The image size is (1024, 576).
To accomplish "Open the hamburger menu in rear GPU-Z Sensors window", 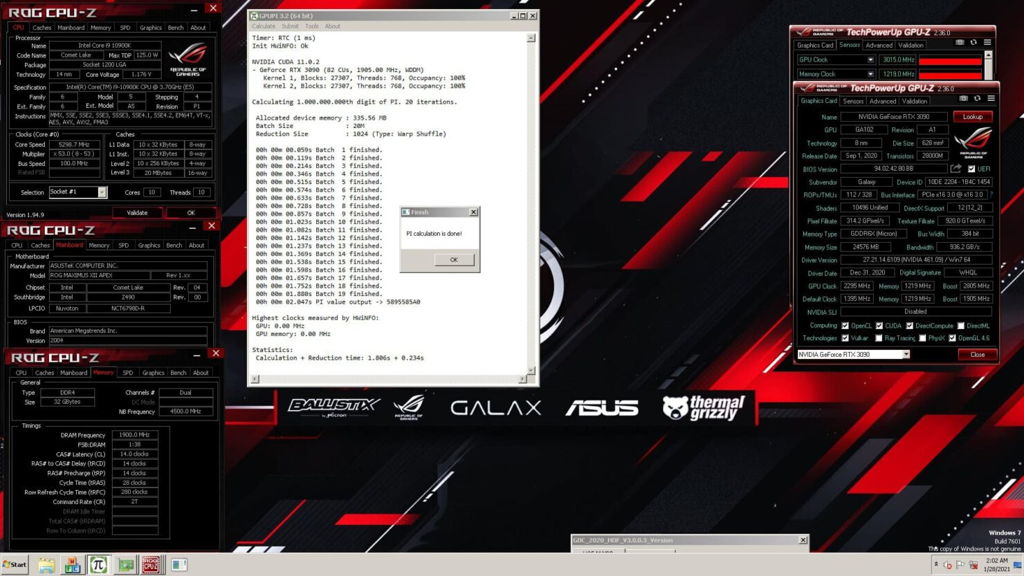I will (x=987, y=42).
